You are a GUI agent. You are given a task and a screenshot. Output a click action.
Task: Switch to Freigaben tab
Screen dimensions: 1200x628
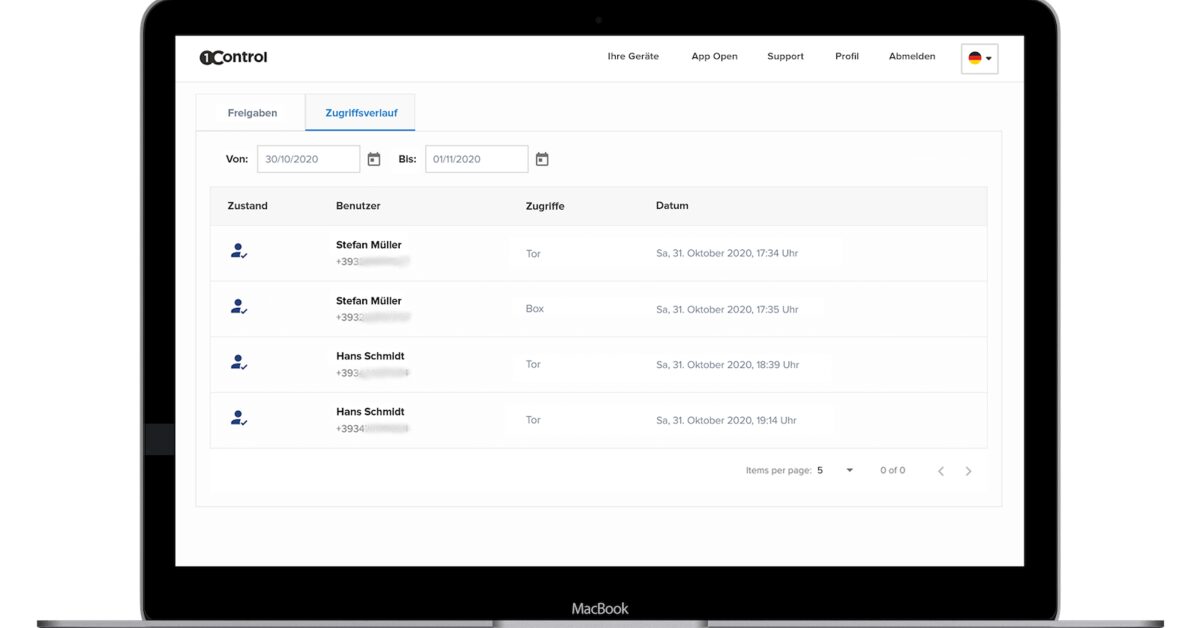click(x=252, y=113)
